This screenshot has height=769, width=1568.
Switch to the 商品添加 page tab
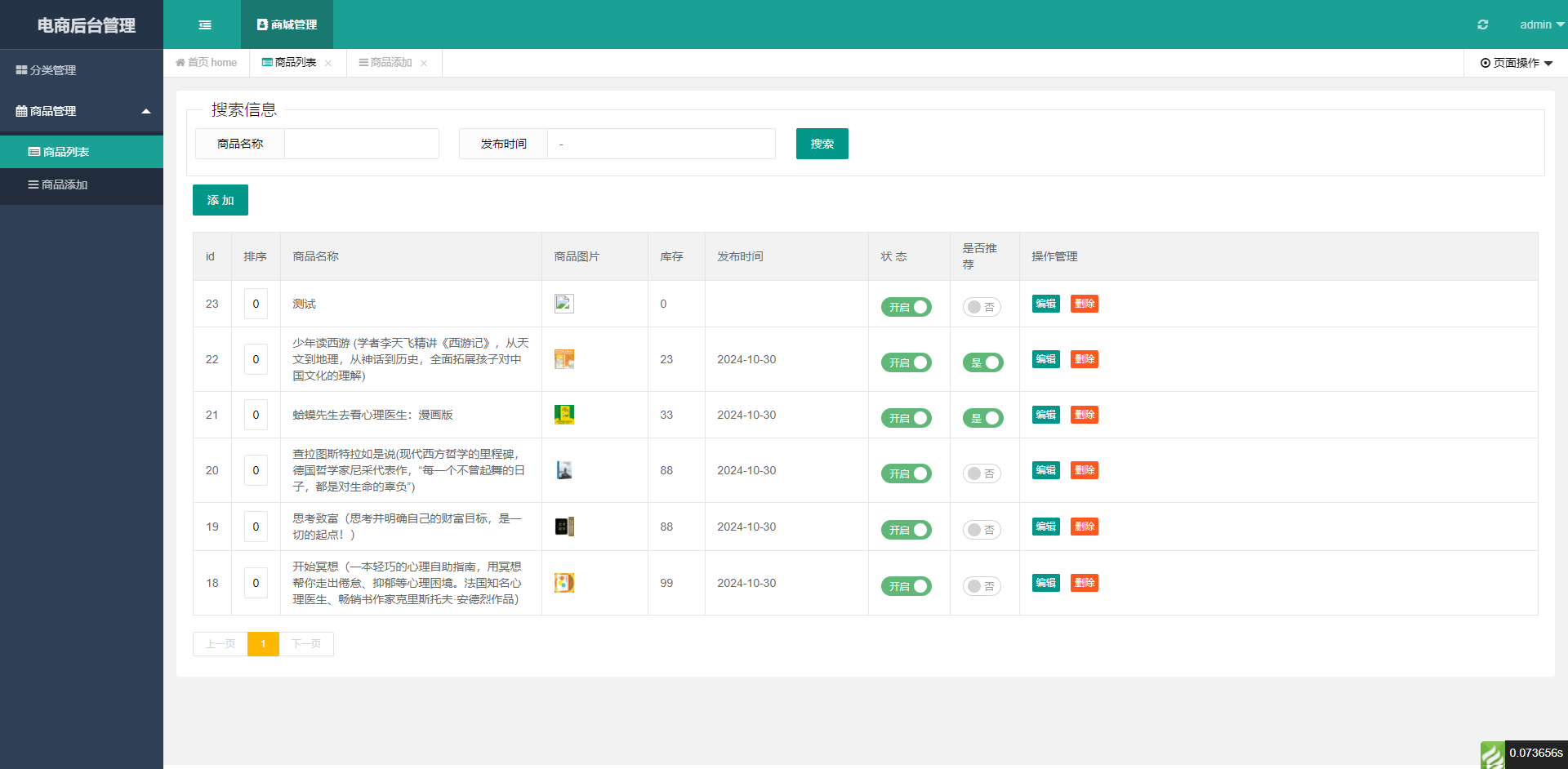point(385,63)
